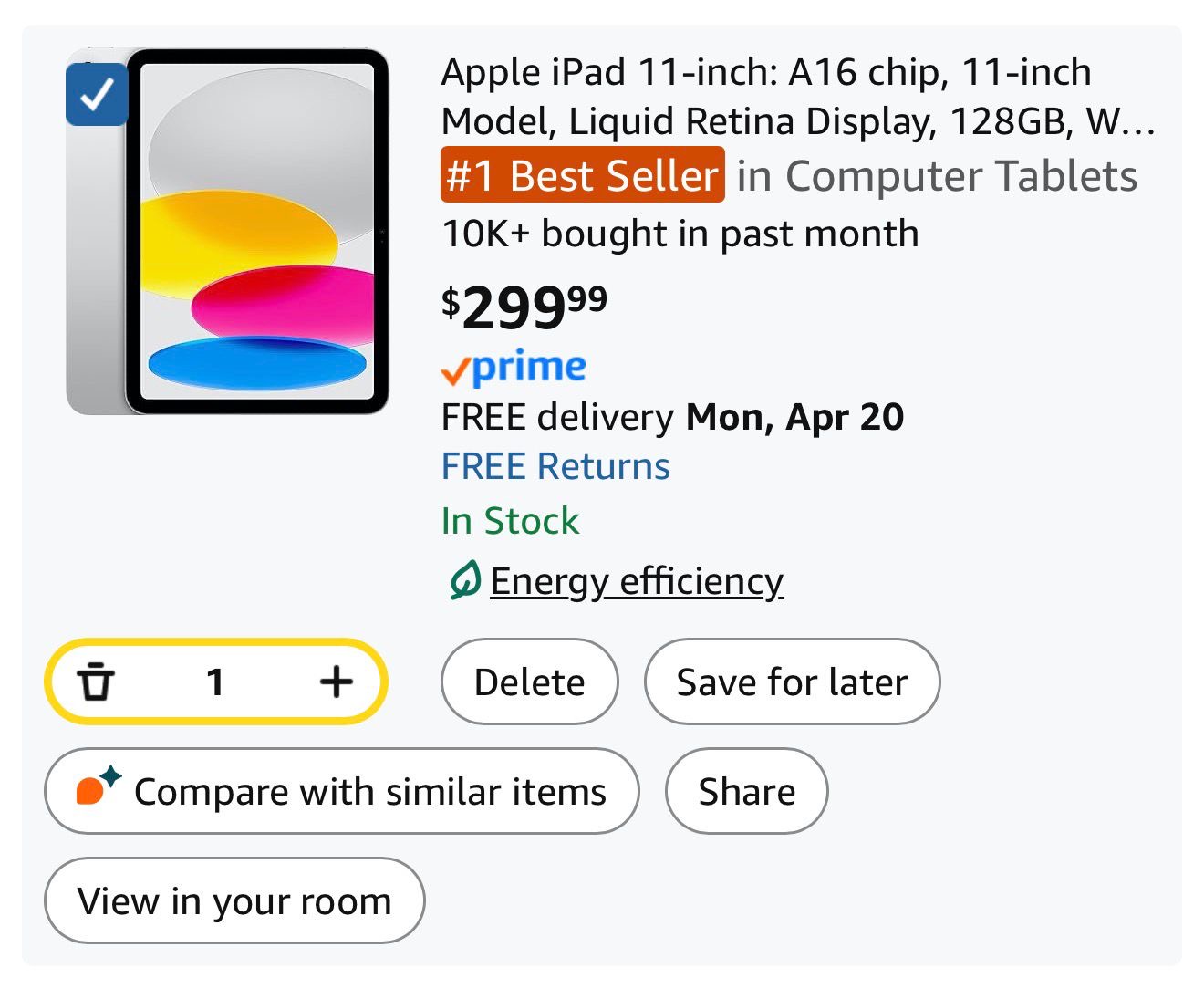Open the FREE Returns link
1204x999 pixels.
pos(555,466)
